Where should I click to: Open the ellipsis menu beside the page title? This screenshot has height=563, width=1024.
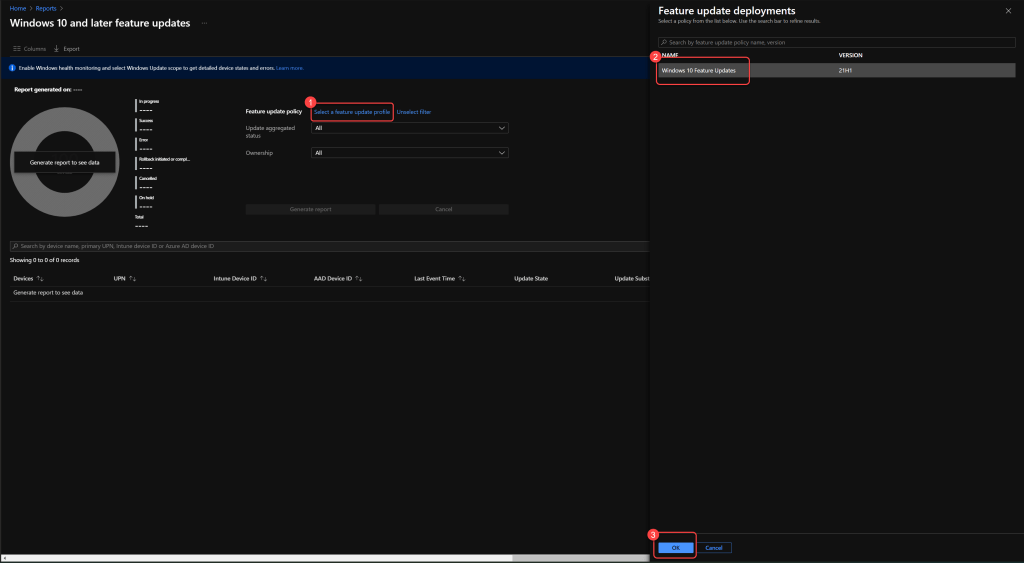(204, 22)
